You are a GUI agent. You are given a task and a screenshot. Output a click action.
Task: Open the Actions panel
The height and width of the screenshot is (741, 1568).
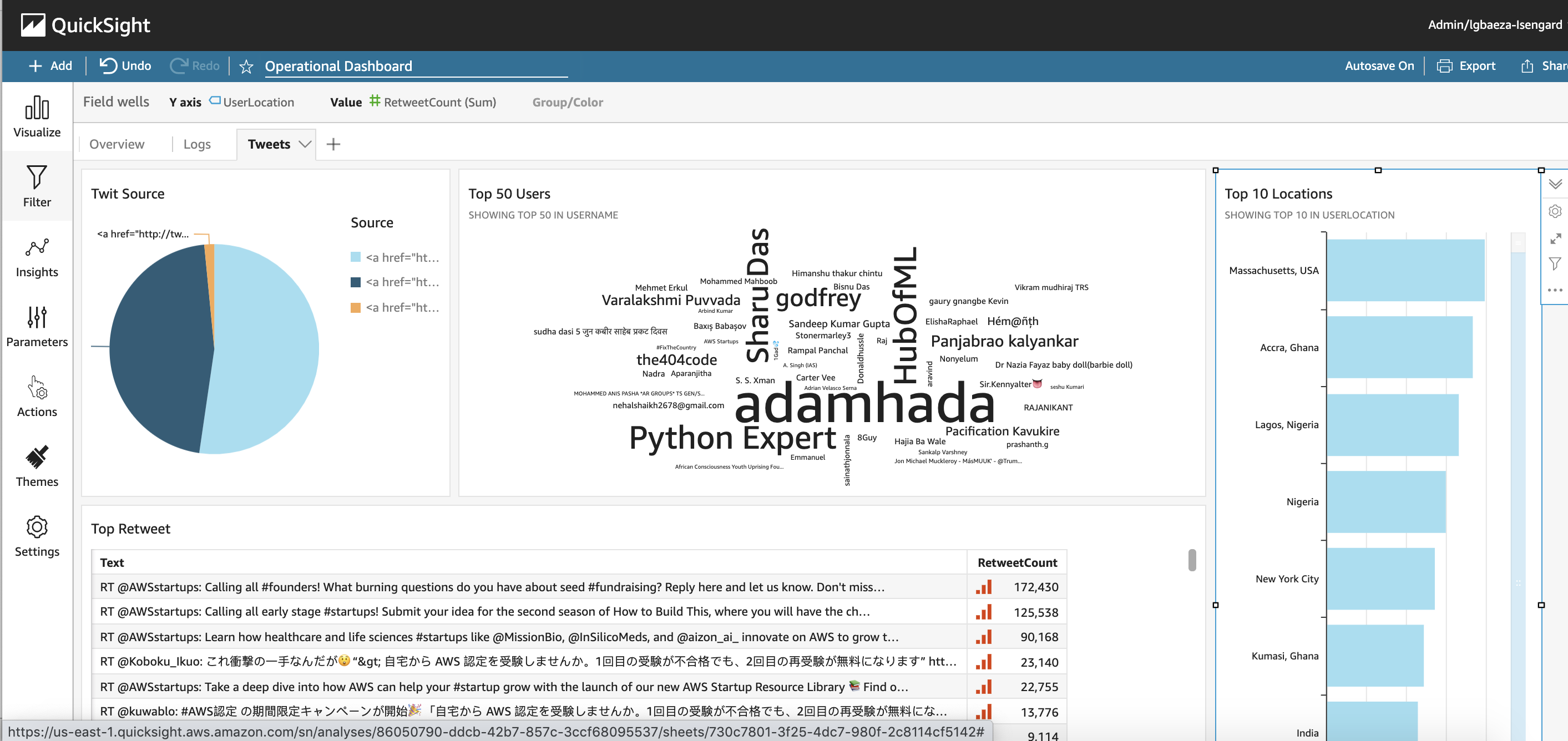pyautogui.click(x=37, y=397)
